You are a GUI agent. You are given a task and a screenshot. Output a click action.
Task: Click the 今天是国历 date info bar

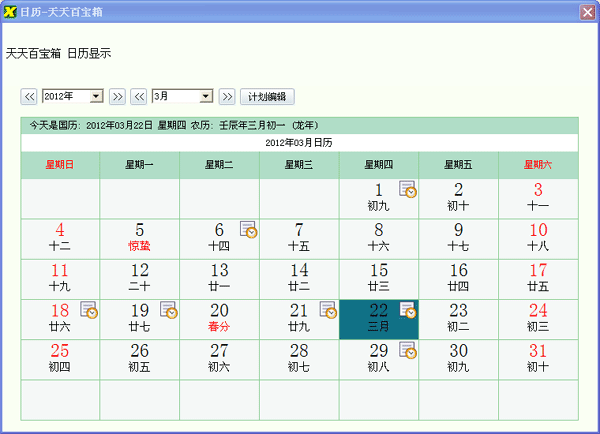point(300,126)
